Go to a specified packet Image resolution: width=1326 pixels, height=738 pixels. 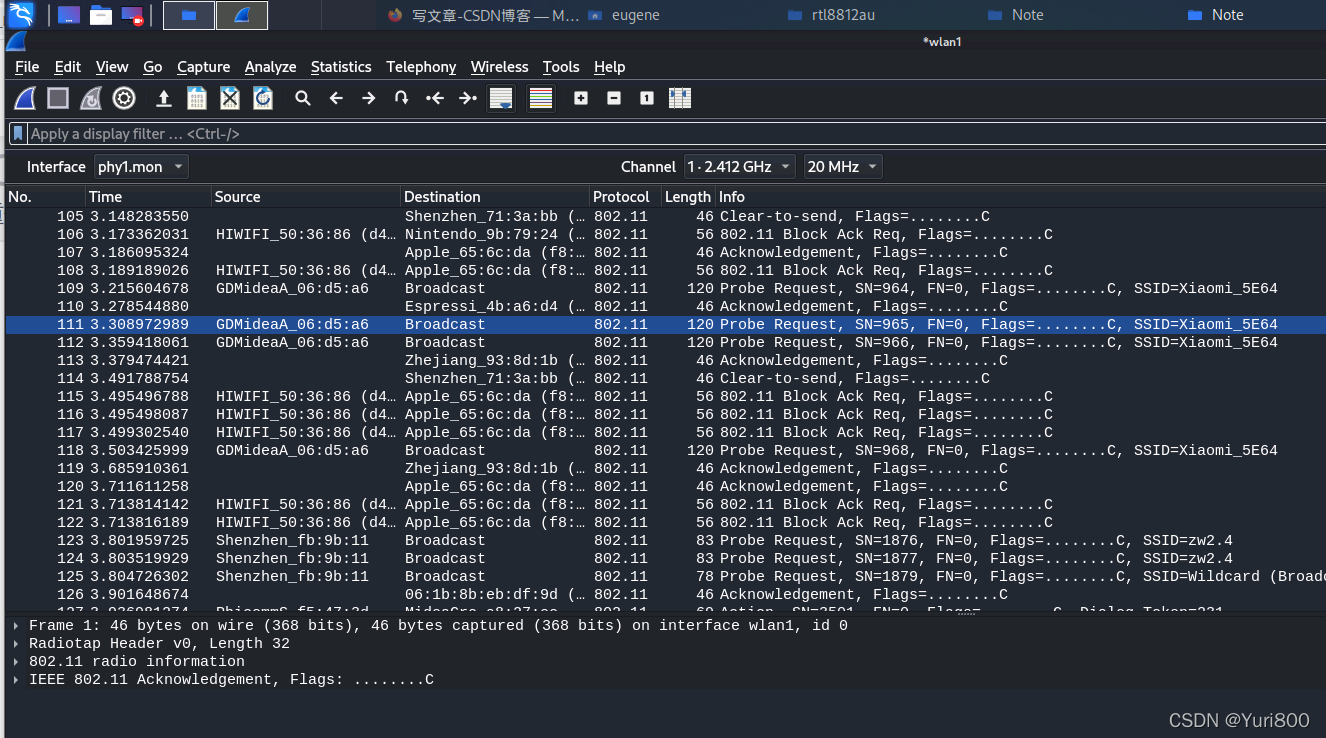point(401,98)
